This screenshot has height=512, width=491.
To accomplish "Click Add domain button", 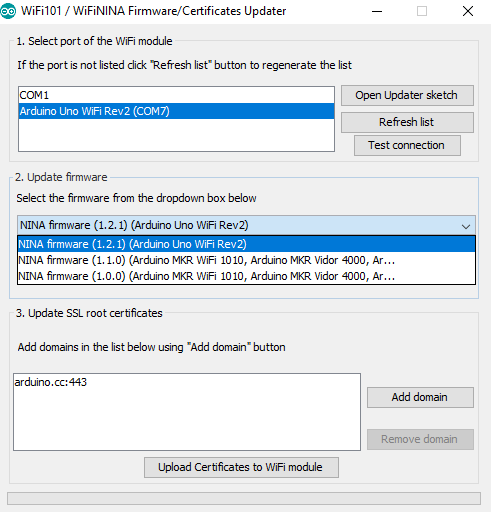I will pos(420,397).
